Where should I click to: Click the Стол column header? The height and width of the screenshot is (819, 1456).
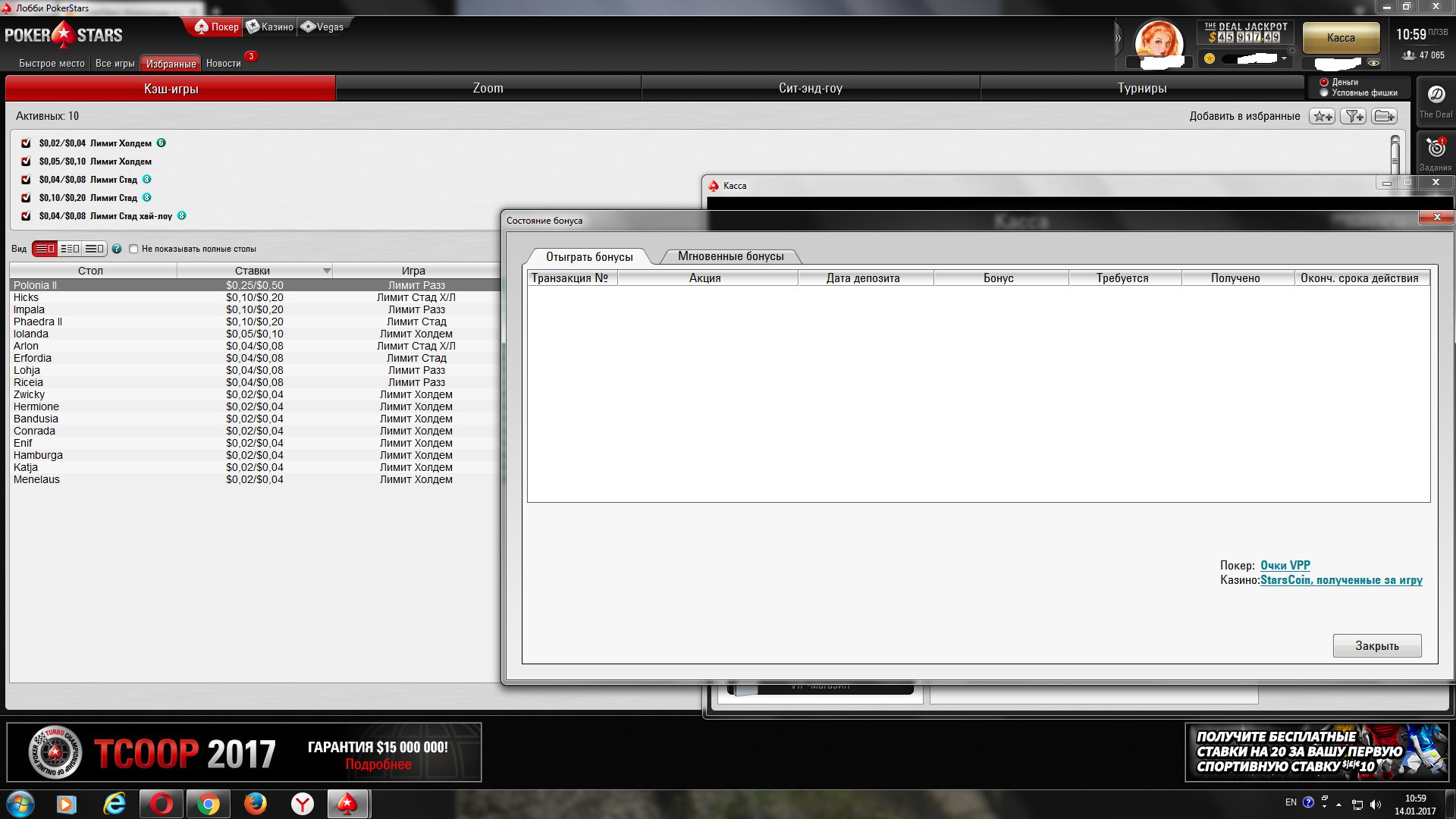pyautogui.click(x=93, y=271)
